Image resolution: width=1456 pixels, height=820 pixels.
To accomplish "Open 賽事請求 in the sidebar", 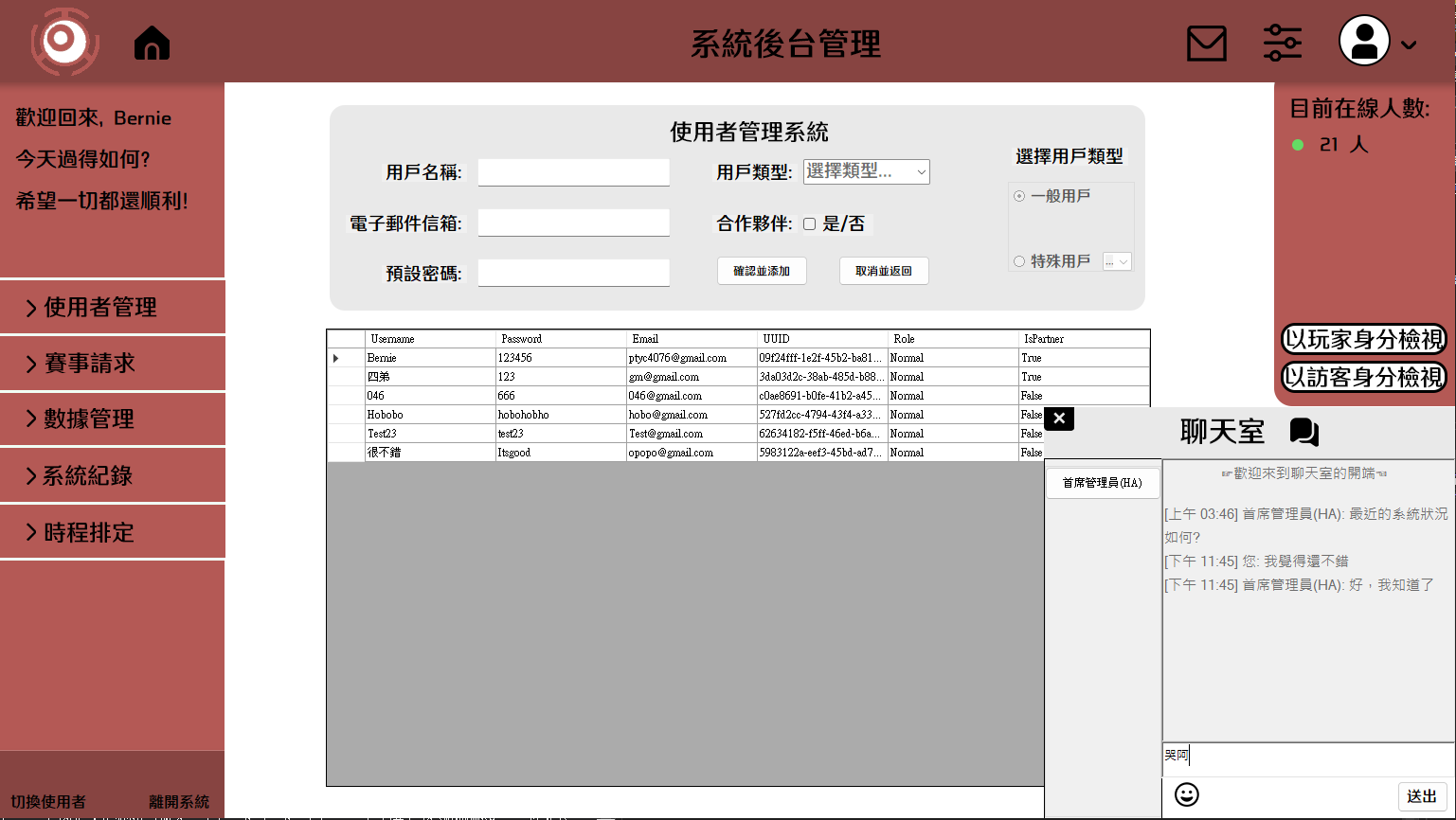I will coord(112,363).
